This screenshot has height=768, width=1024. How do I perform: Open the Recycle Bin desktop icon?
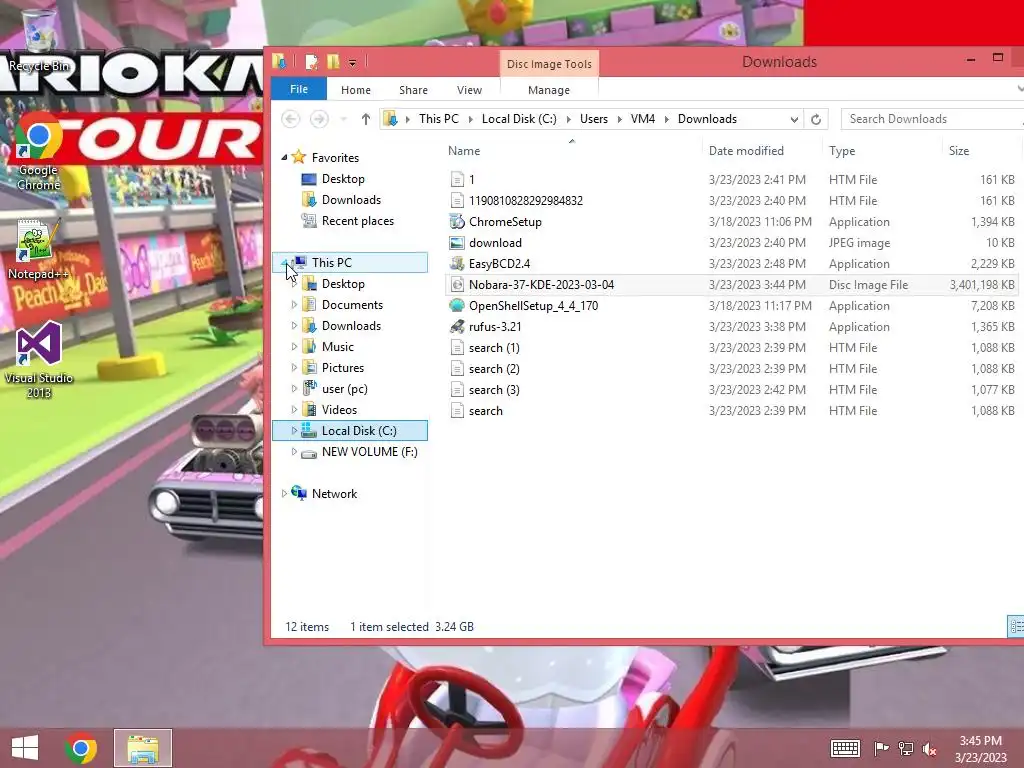[x=39, y=40]
